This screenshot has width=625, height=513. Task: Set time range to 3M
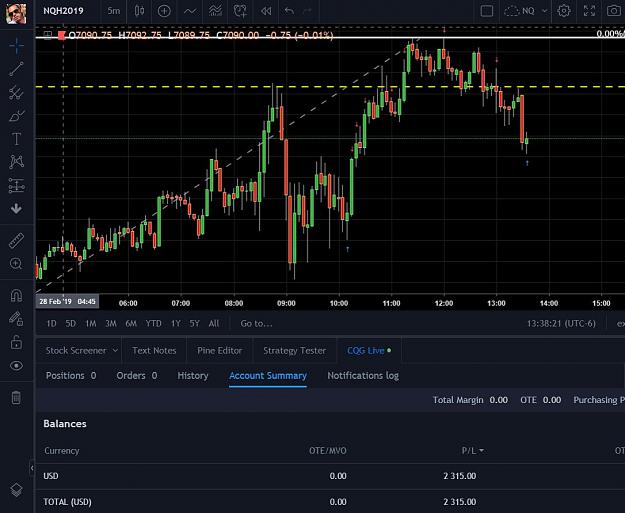111,323
